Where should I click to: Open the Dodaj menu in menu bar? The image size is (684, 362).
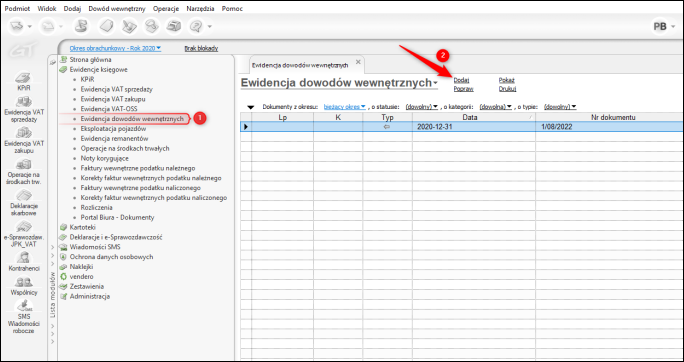[72, 9]
